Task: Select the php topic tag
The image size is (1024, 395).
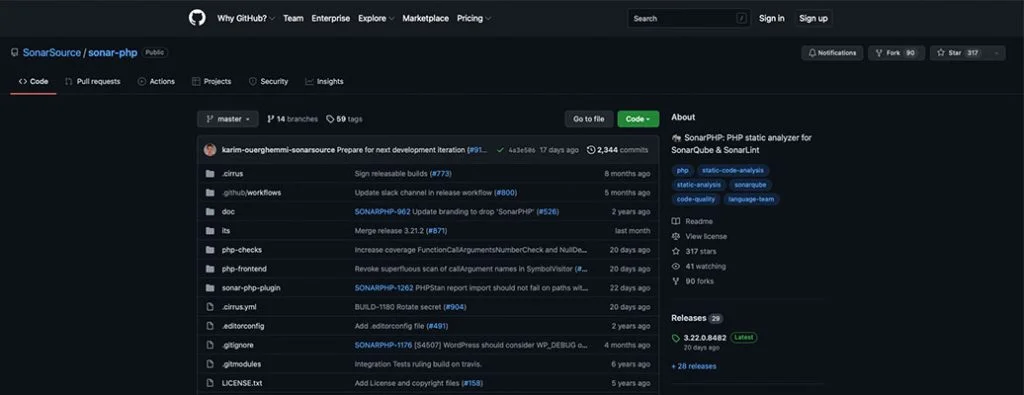Action: pyautogui.click(x=682, y=170)
